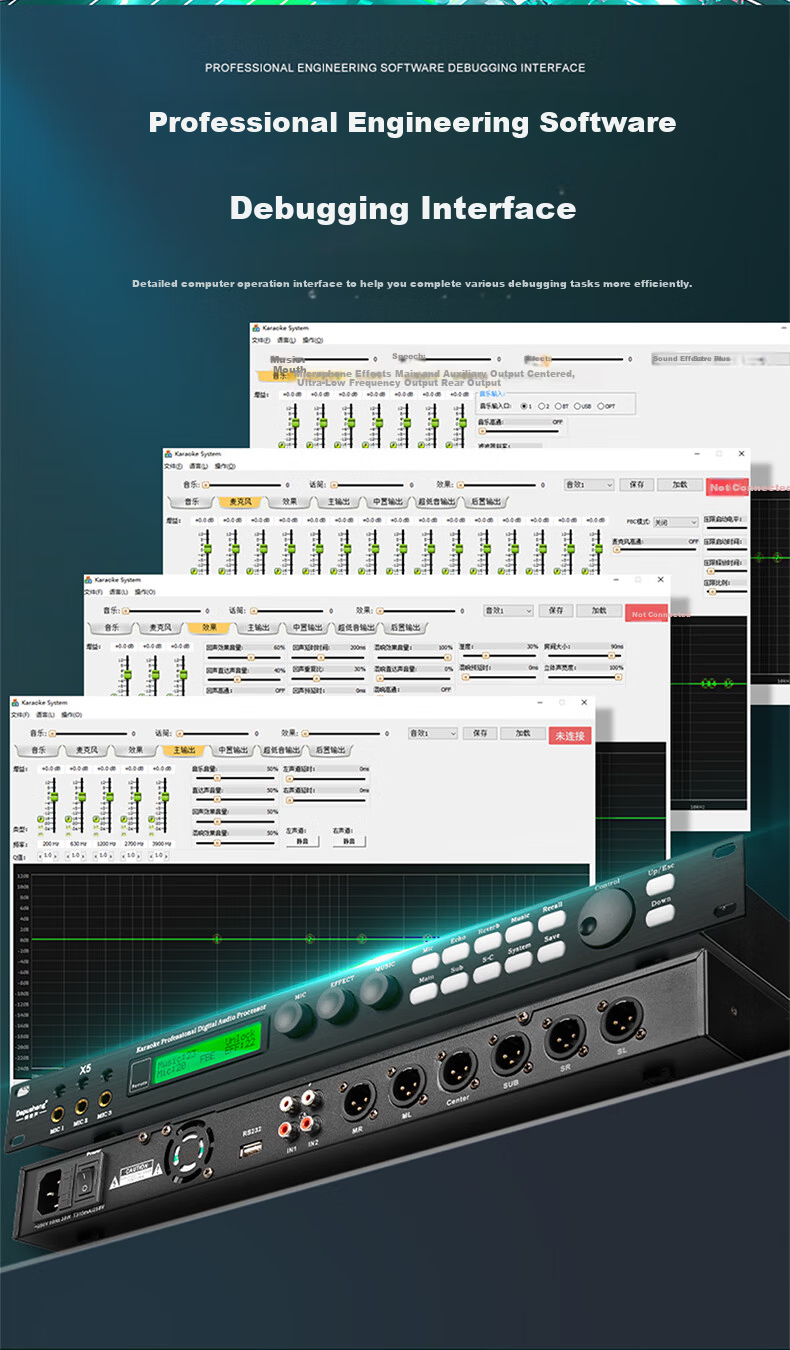
Task: Expand the 音效1 dropdown in the front window
Action: [433, 733]
